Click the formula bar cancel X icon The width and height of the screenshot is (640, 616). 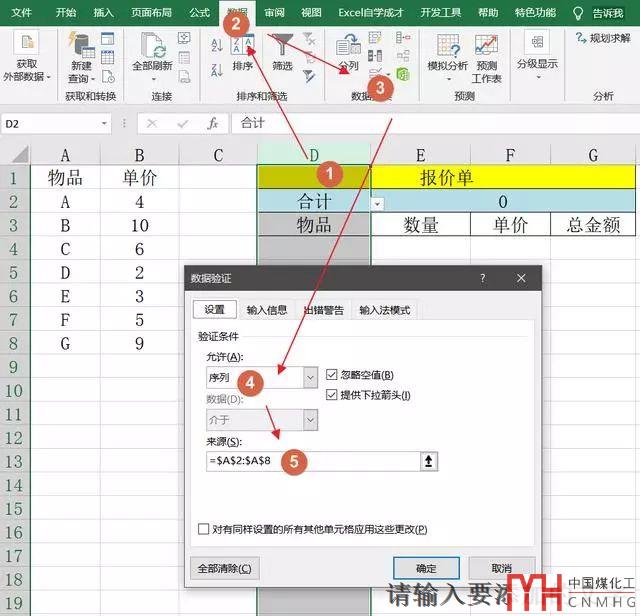coord(152,123)
